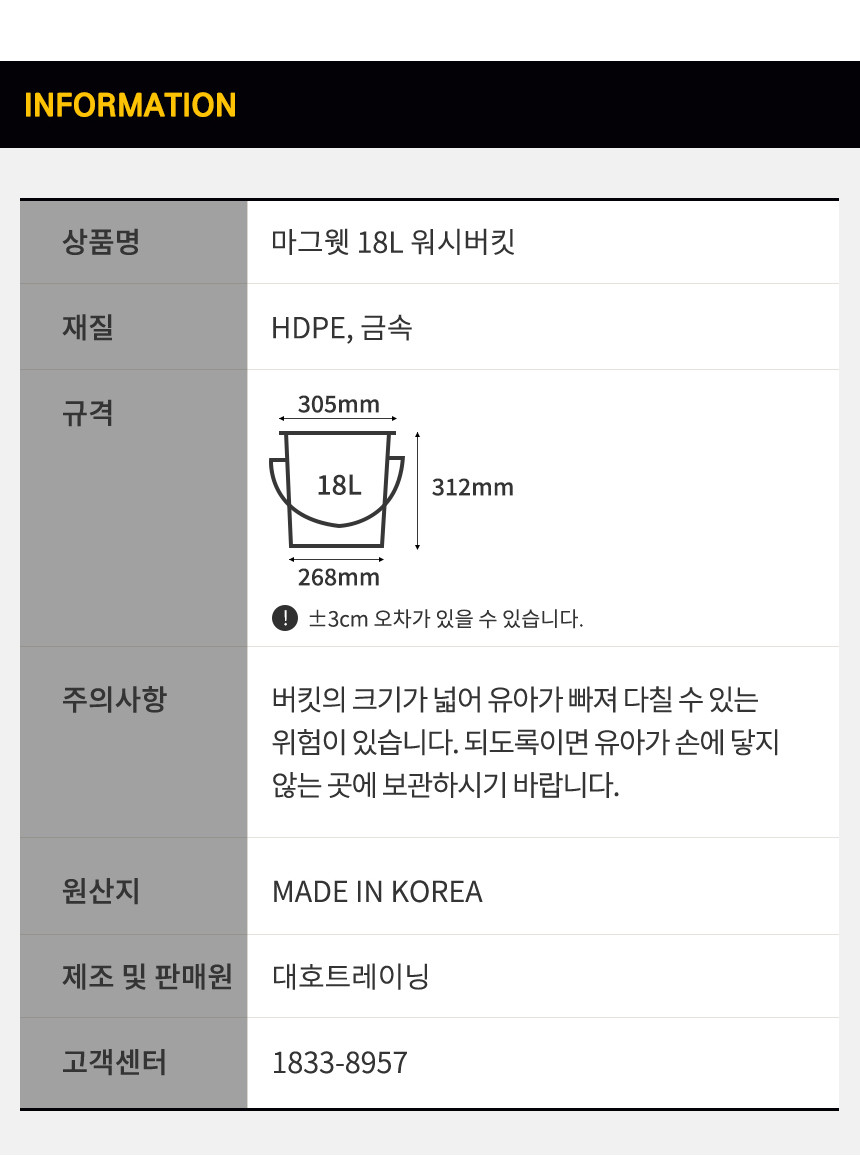Screen dimensions: 860x1157
Task: Click the 268mm bottom width dimension
Action: click(338, 577)
